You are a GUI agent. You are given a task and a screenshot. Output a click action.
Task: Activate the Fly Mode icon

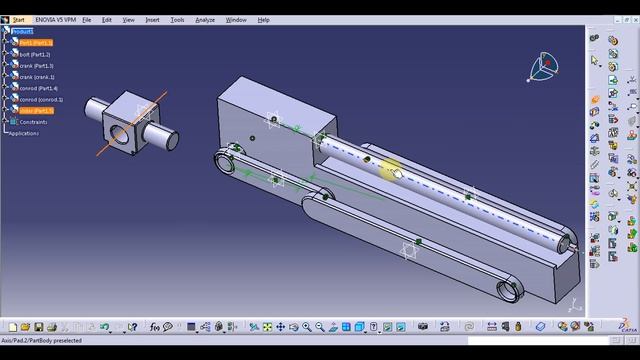254,327
